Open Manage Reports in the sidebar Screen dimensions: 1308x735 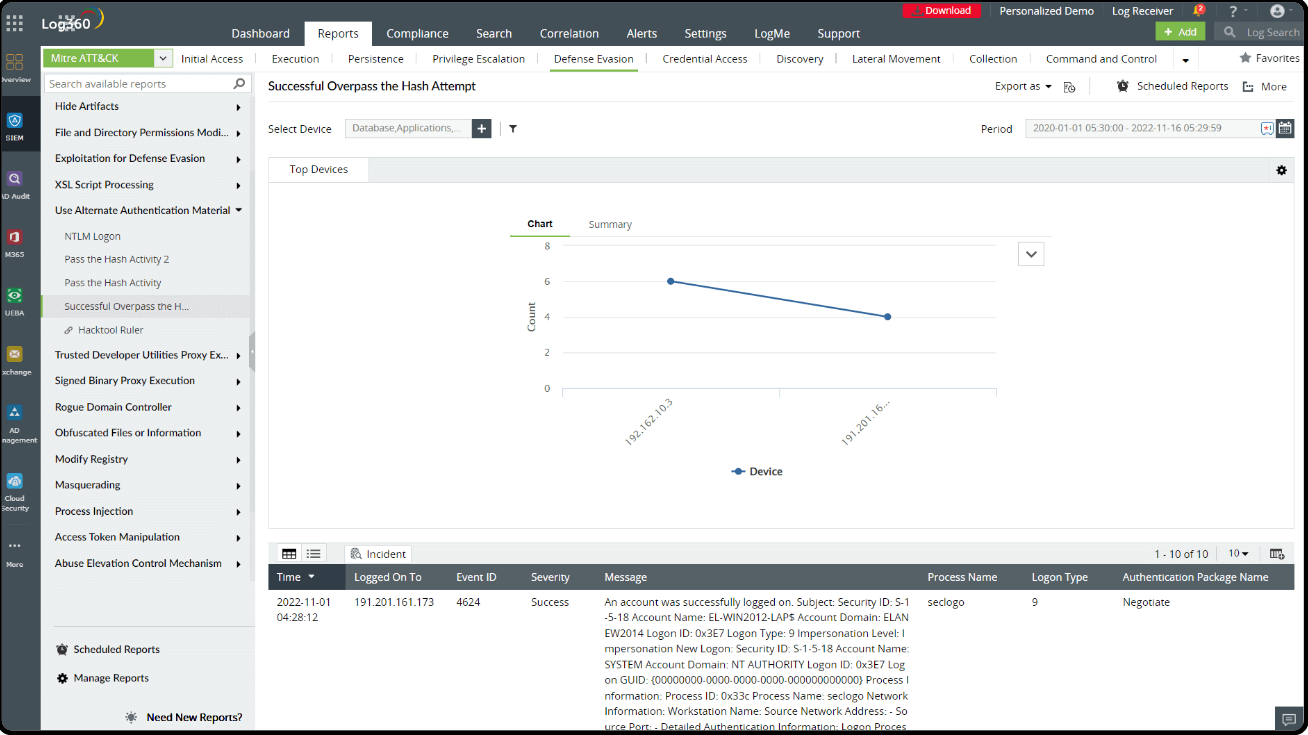[x=102, y=678]
